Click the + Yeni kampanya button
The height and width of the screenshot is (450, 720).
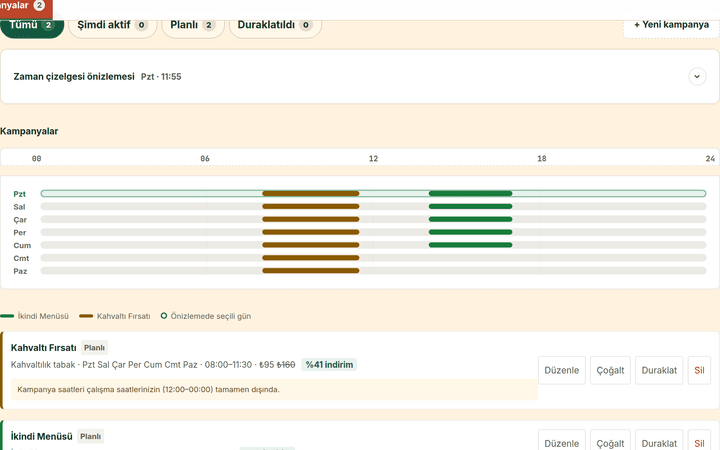[x=671, y=26]
